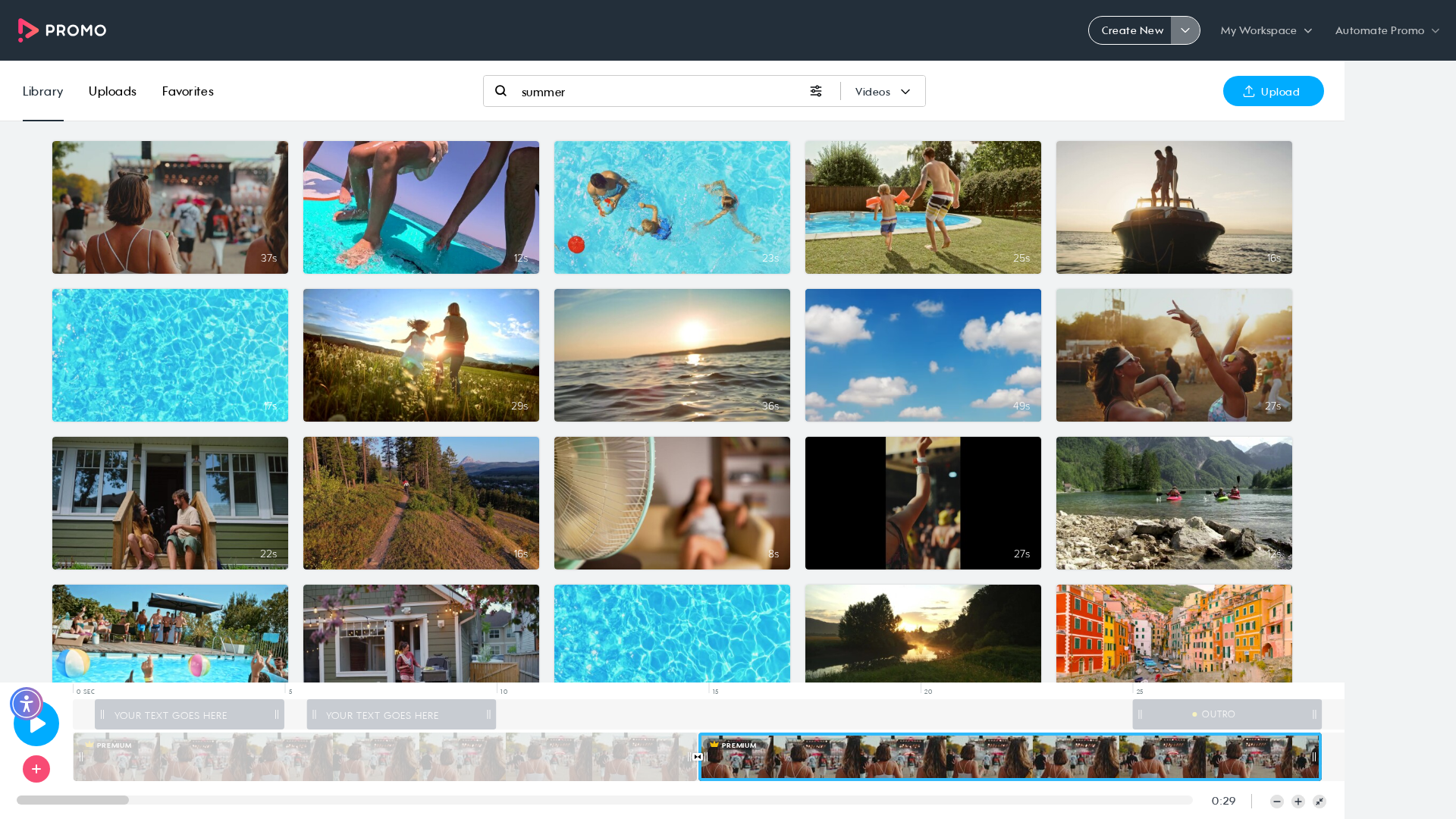Zoom in the timeline

1298,802
